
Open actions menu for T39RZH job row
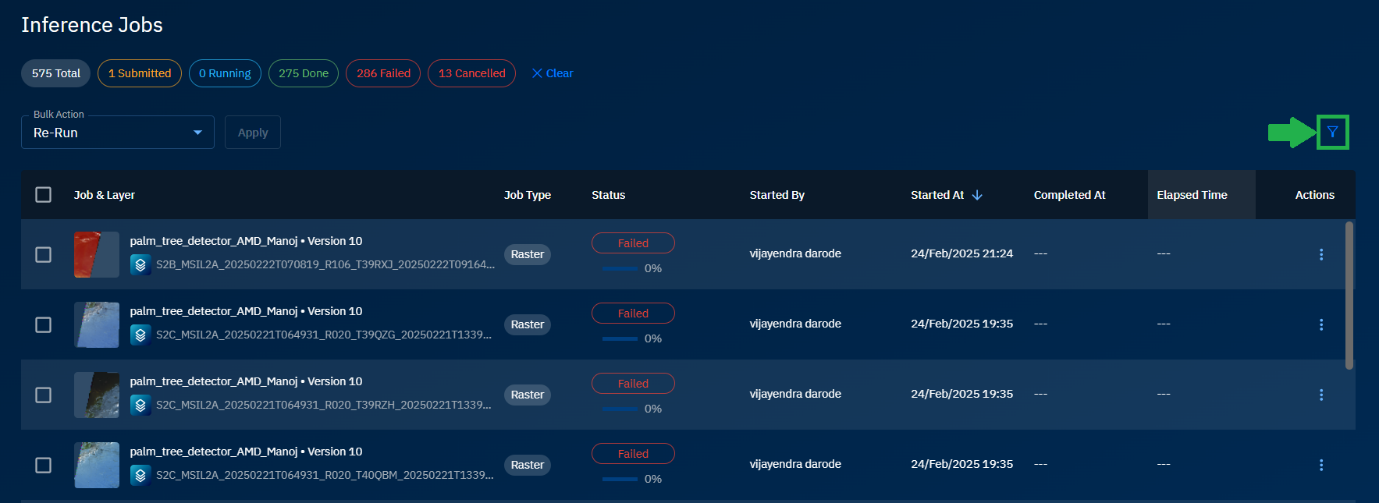[x=1321, y=395]
